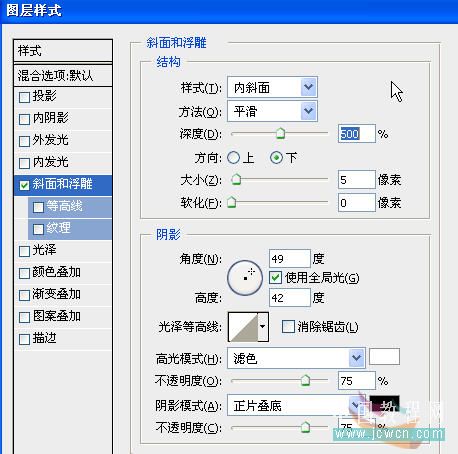Open the 样式(T) style dropdown
This screenshot has width=458, height=454.
(272, 87)
